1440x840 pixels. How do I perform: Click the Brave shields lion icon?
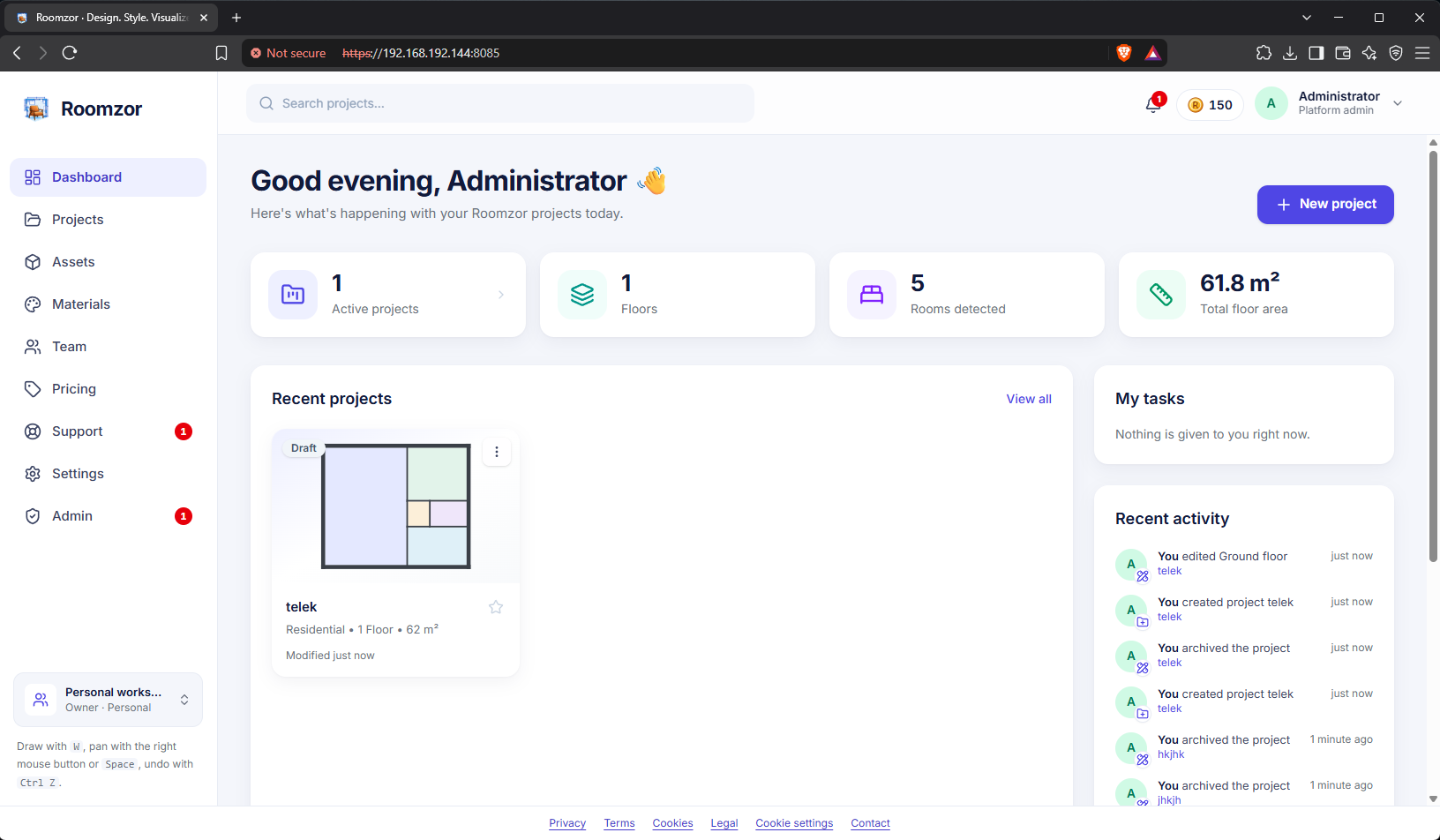coord(1124,53)
